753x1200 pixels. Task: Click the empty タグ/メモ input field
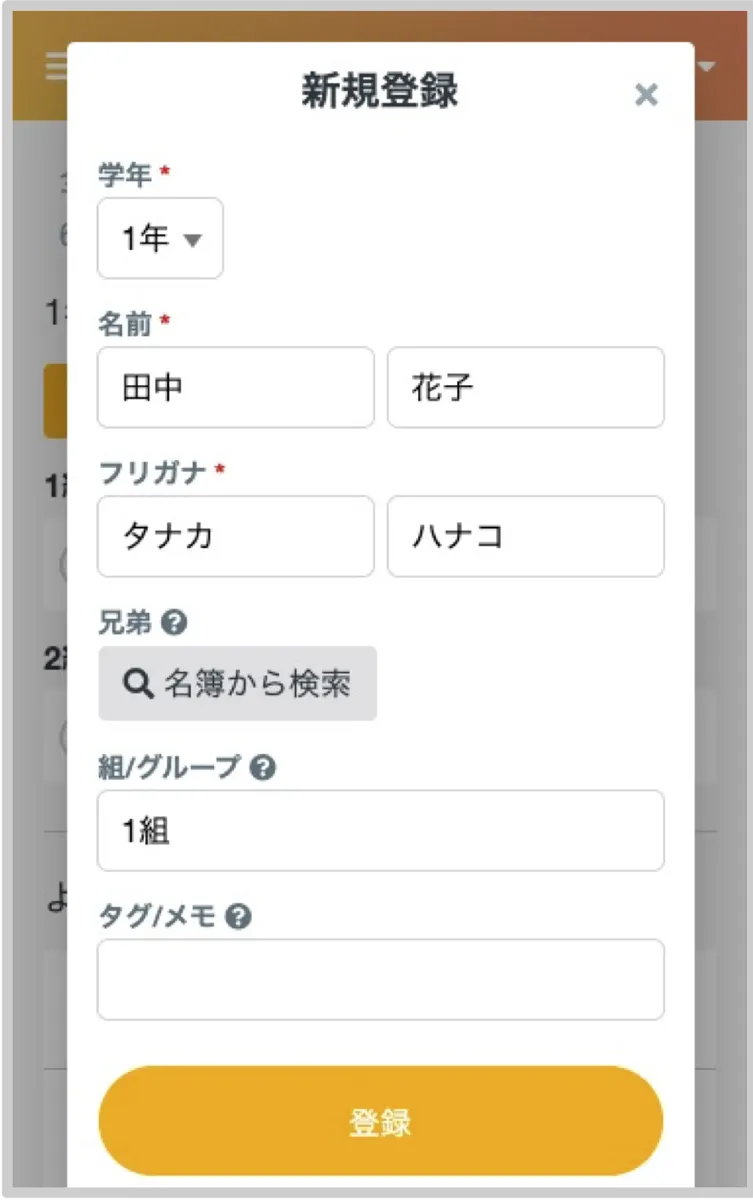pos(380,979)
